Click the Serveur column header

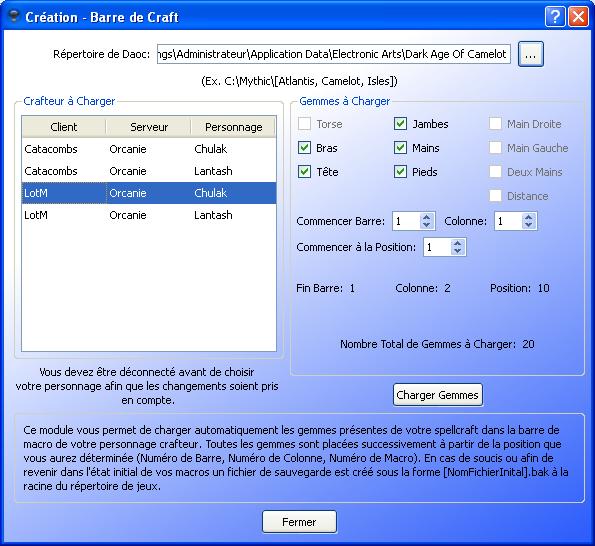click(148, 127)
